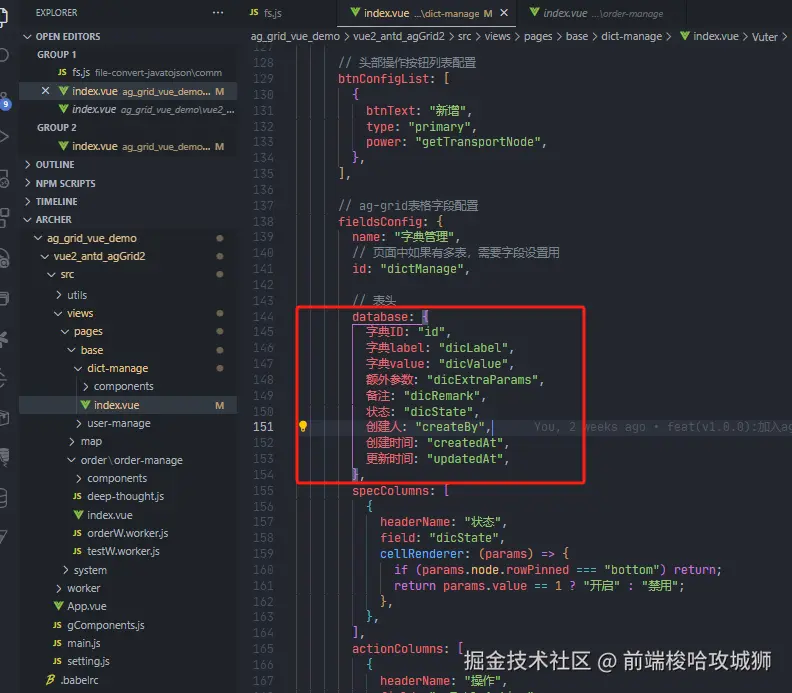This screenshot has height=693, width=792.
Task: Click the Vue icon of order-manage index.vue file
Action: tap(78, 515)
